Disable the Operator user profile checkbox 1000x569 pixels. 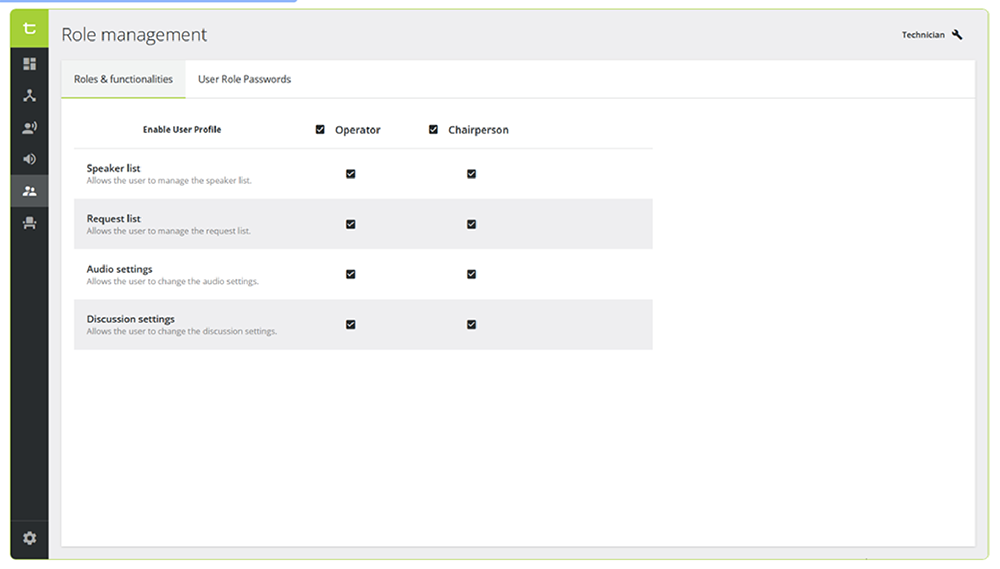320,129
